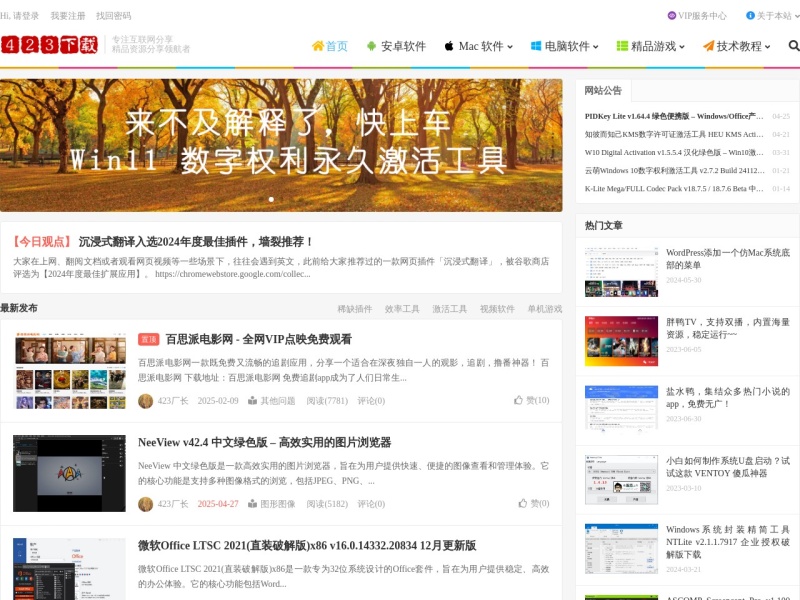
Task: Click the category icon beside 其他问题
Action: point(252,401)
